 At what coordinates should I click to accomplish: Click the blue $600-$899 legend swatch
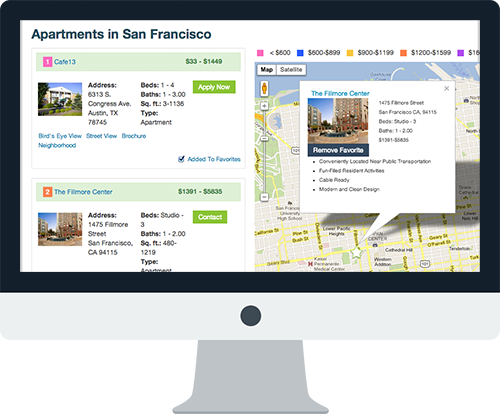pyautogui.click(x=300, y=53)
